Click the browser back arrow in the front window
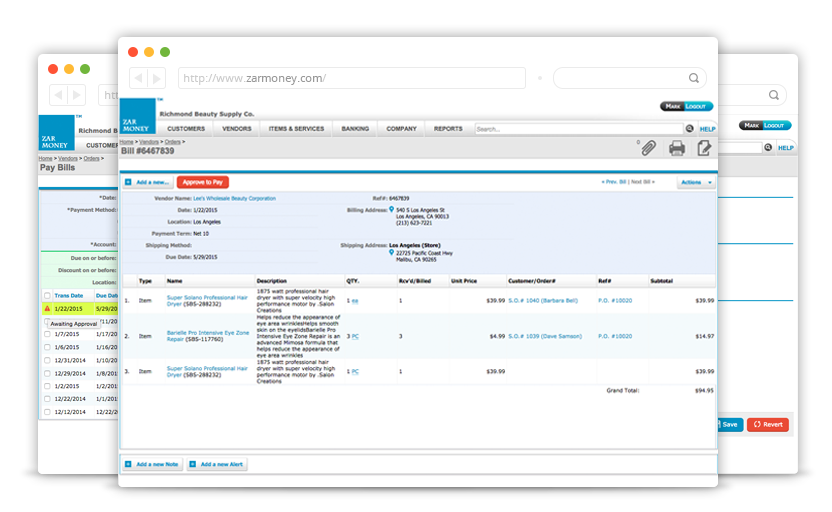832x512 pixels. point(138,79)
